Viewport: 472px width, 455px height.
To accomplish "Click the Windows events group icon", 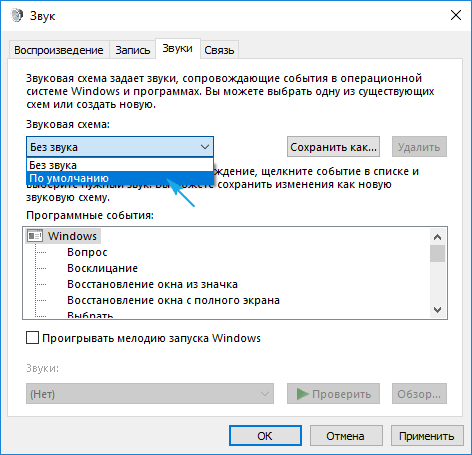I will [35, 236].
